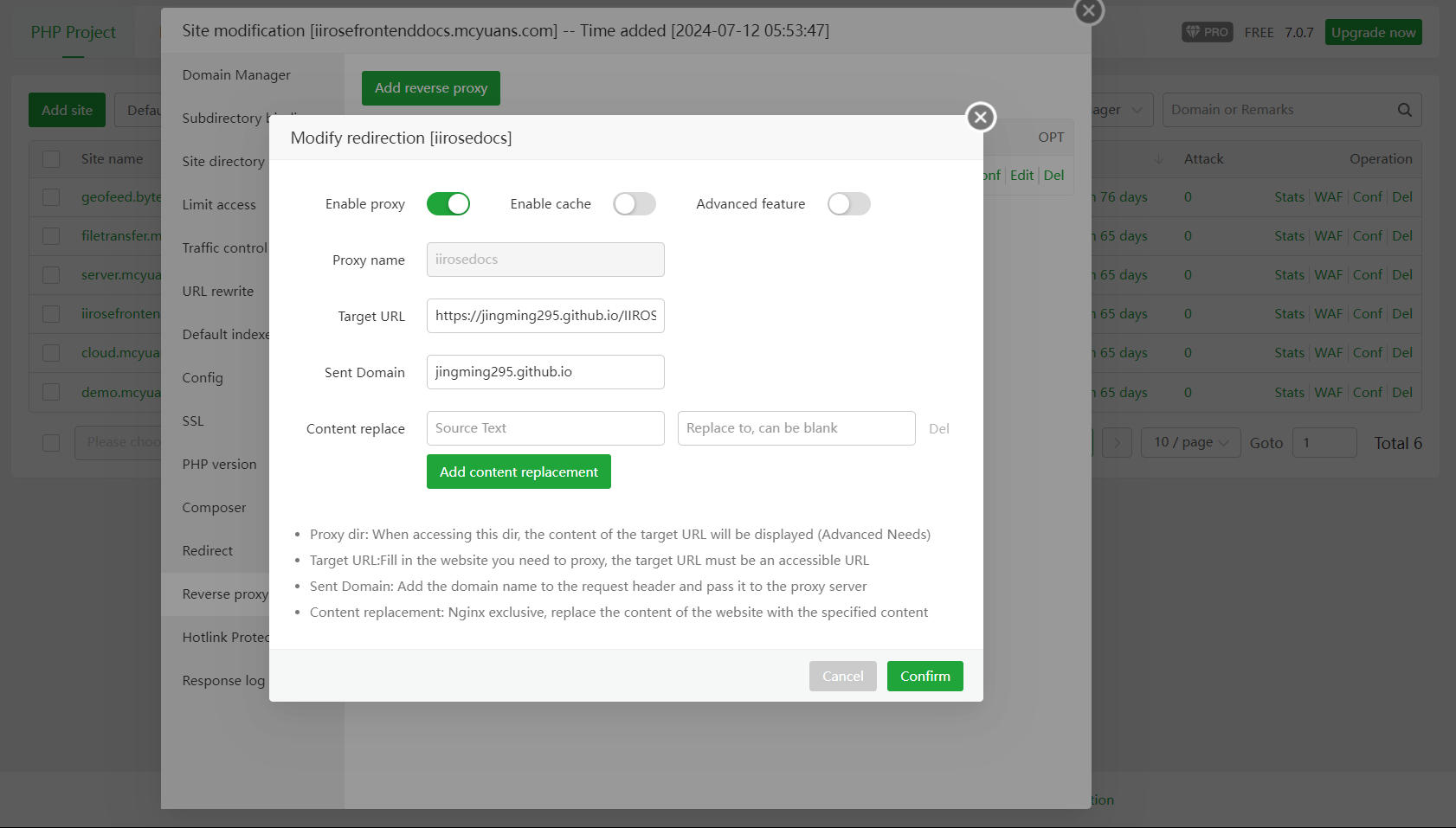This screenshot has height=828, width=1456.
Task: Open cloud.mcyuans site link
Action: click(121, 353)
